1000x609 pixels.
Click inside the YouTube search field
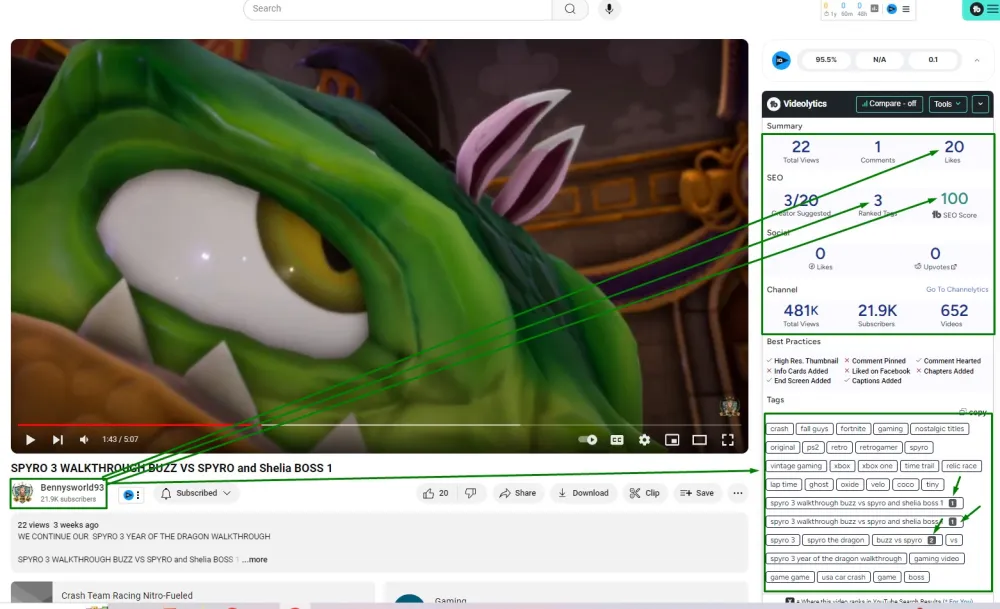tap(397, 9)
